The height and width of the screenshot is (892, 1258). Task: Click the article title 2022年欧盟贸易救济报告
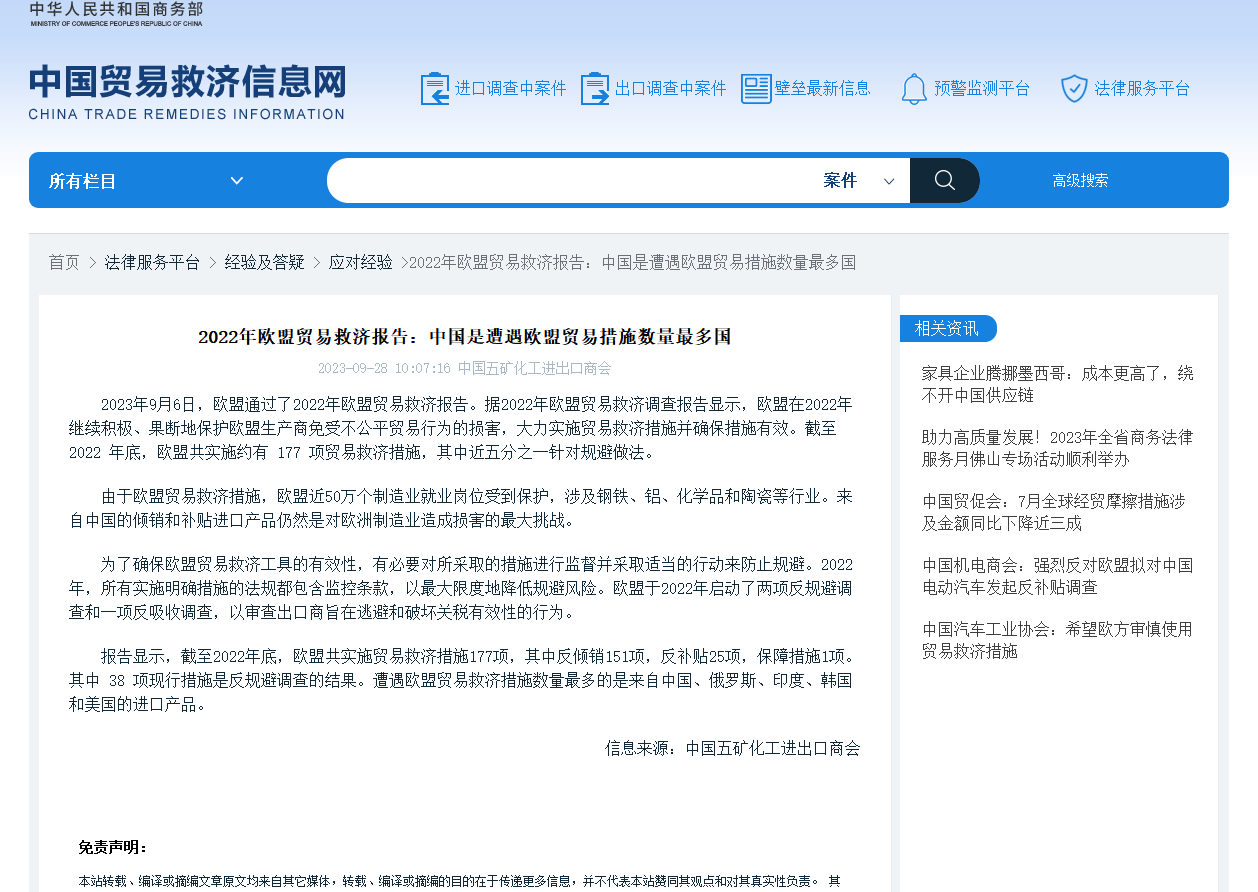click(x=465, y=336)
